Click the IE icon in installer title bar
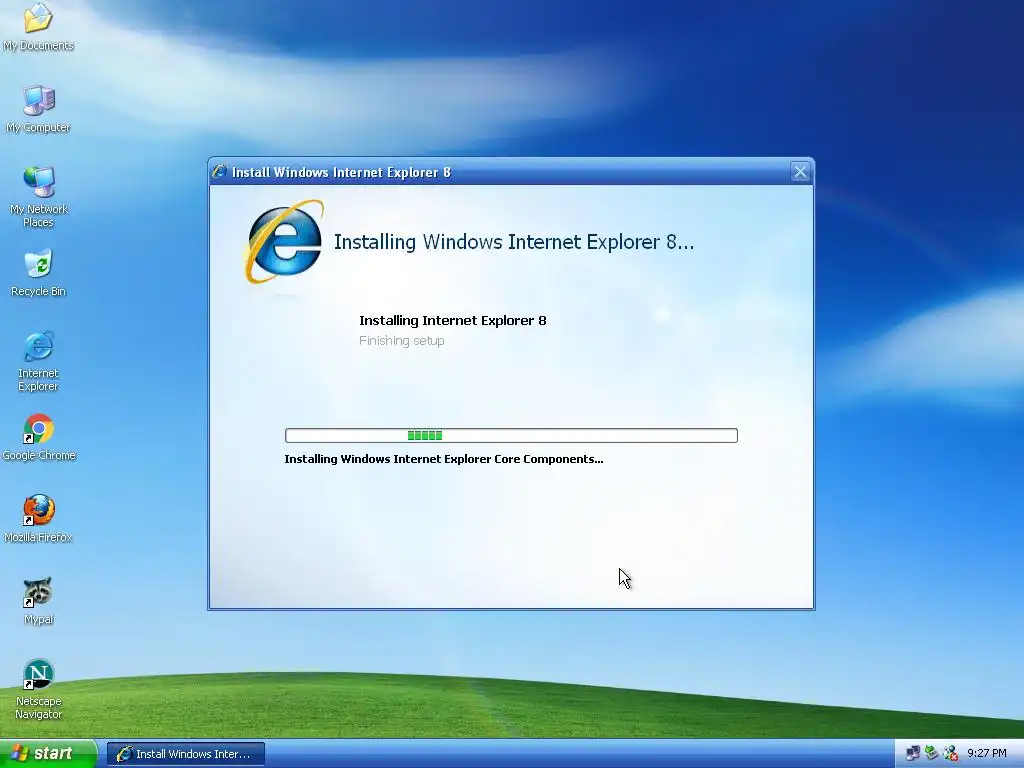The image size is (1024, 768). point(220,172)
